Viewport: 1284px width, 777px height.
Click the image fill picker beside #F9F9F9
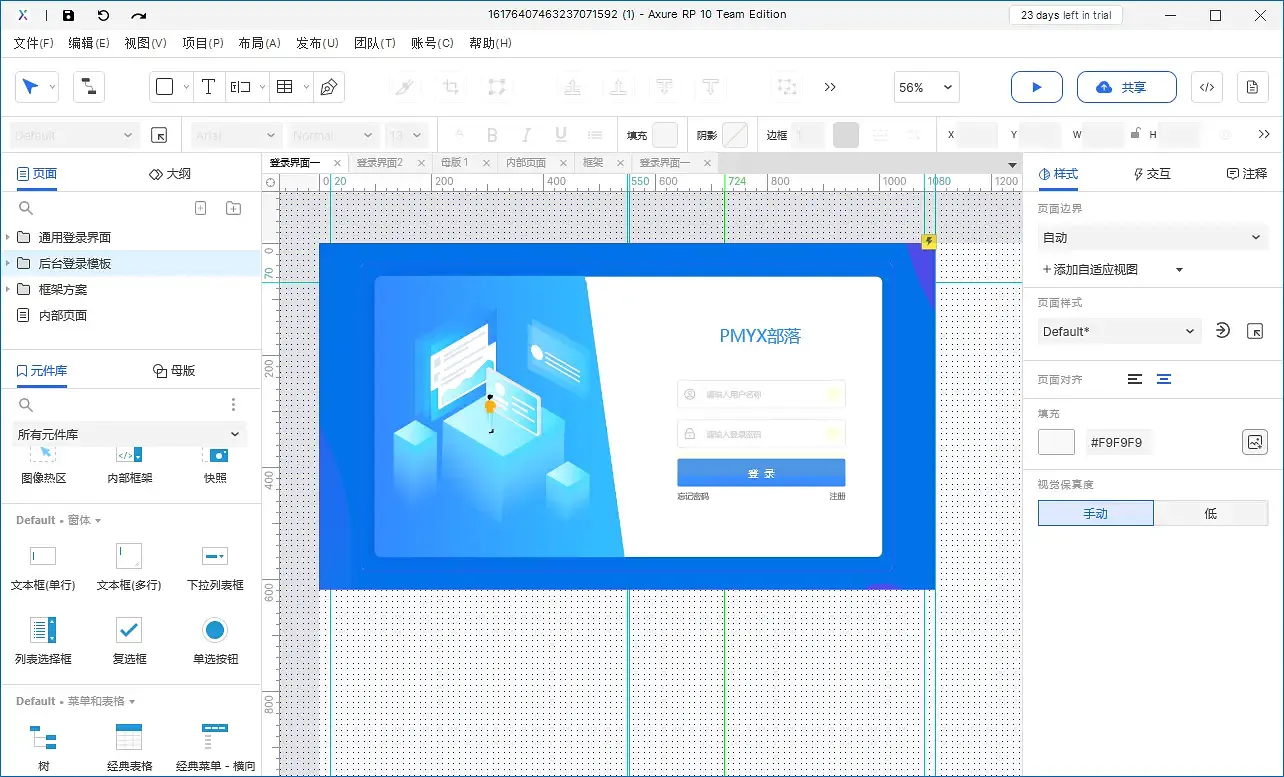pos(1255,441)
